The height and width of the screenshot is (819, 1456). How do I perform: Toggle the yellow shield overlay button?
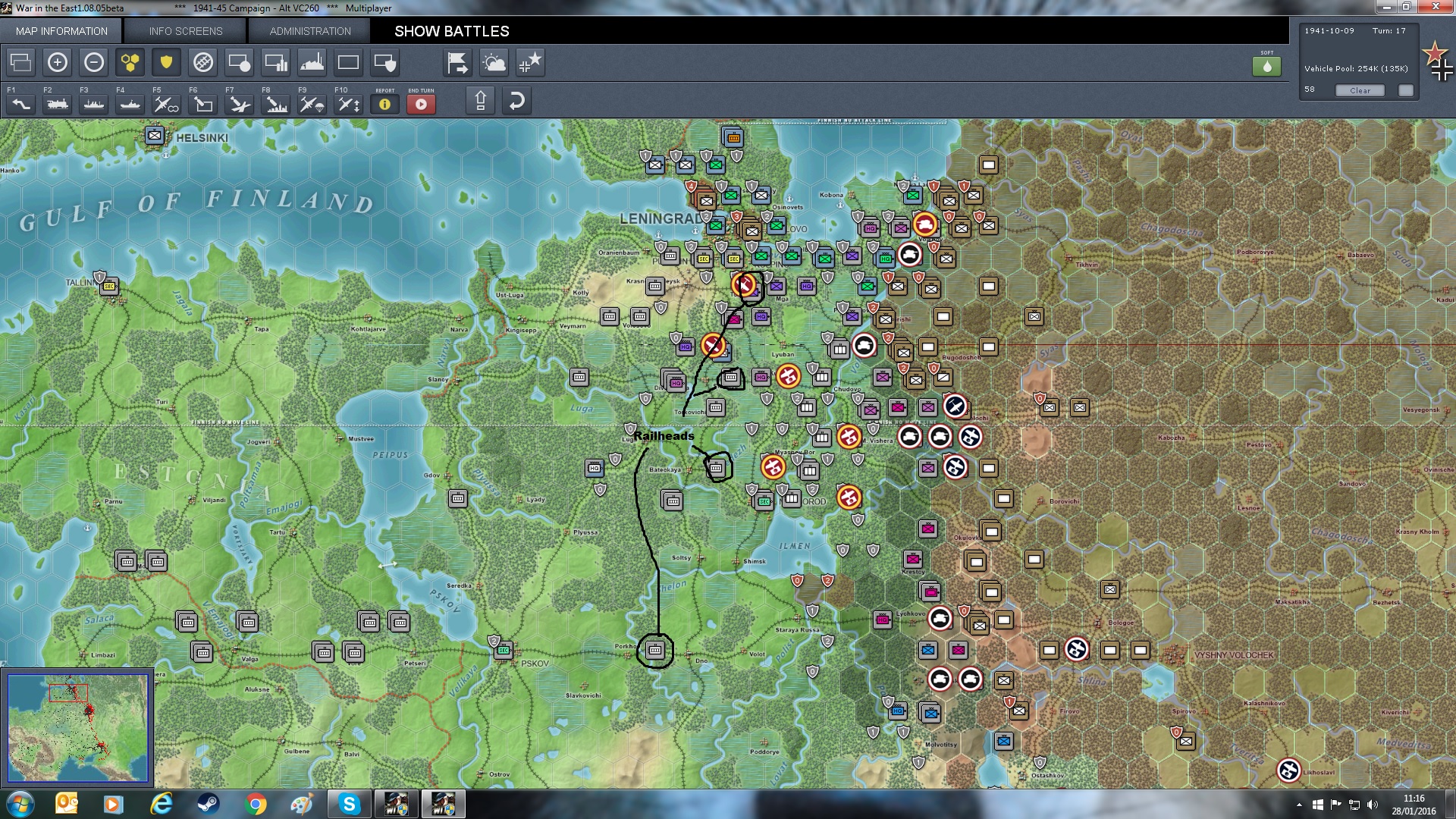click(x=167, y=62)
